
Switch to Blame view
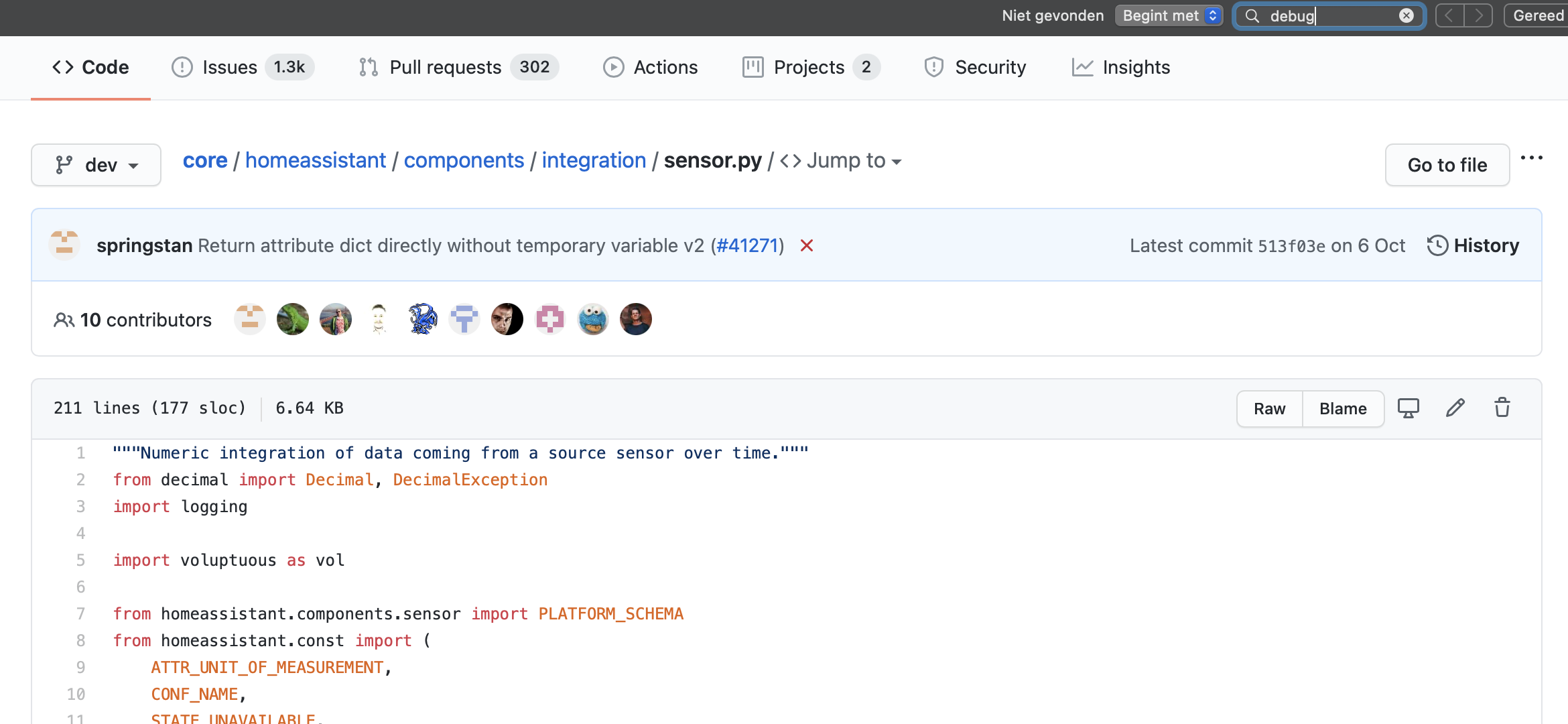pos(1342,408)
